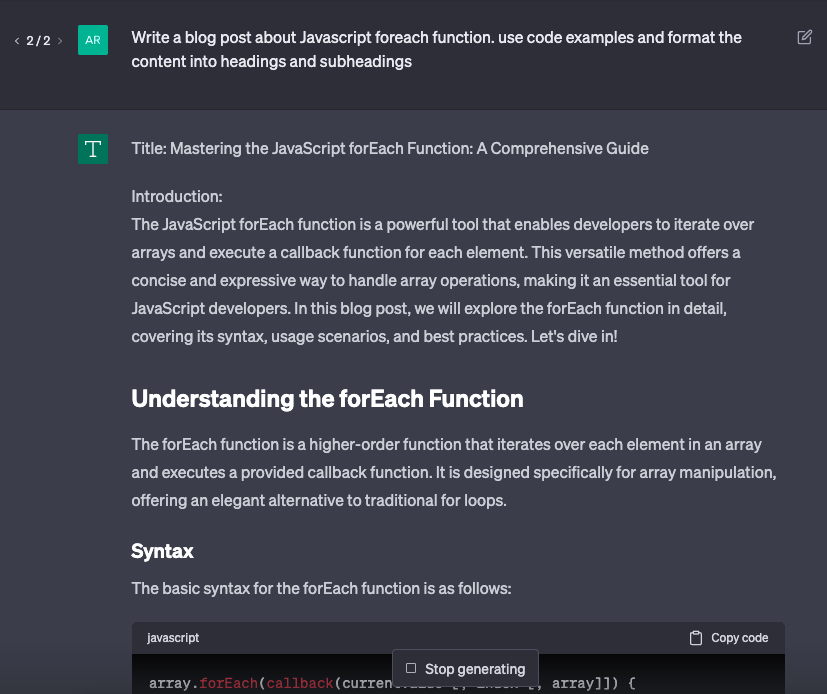Click the stop square icon

tap(411, 668)
